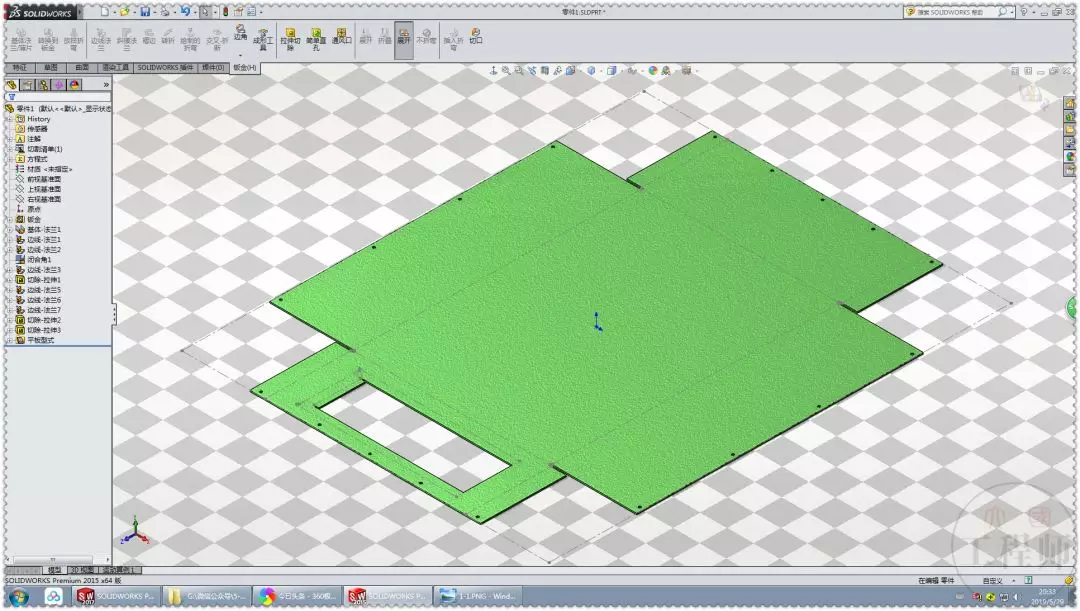Screen dimensions: 1080x611
Task: Click the Windows Start orb
Action: click(18, 597)
